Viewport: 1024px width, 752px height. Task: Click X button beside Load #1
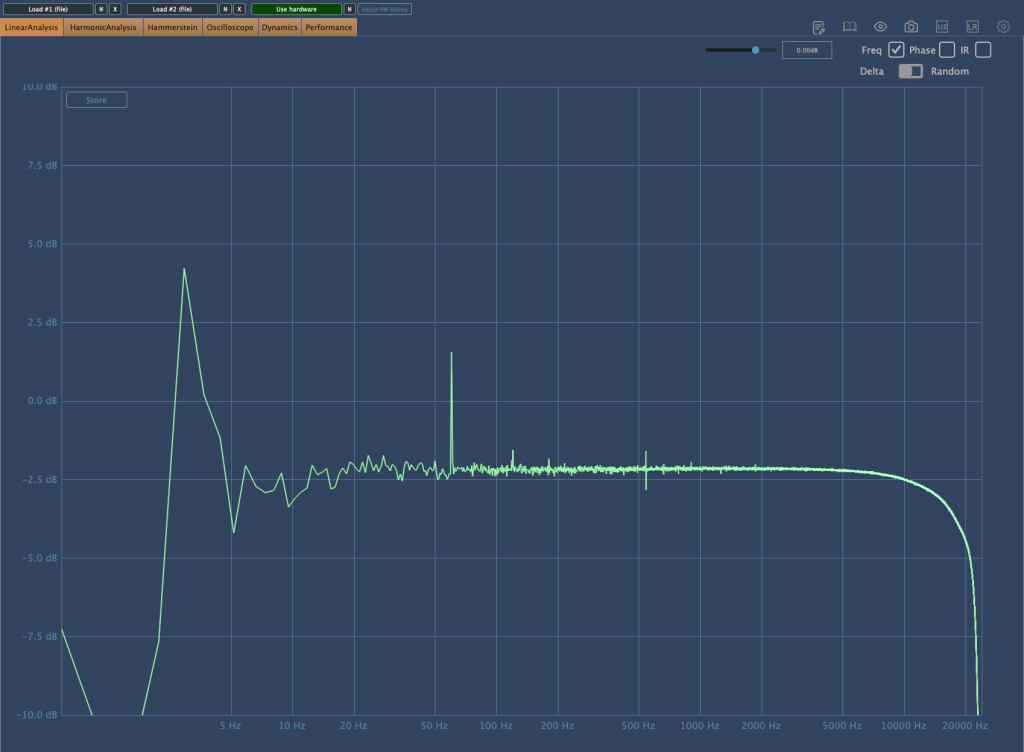coord(115,9)
